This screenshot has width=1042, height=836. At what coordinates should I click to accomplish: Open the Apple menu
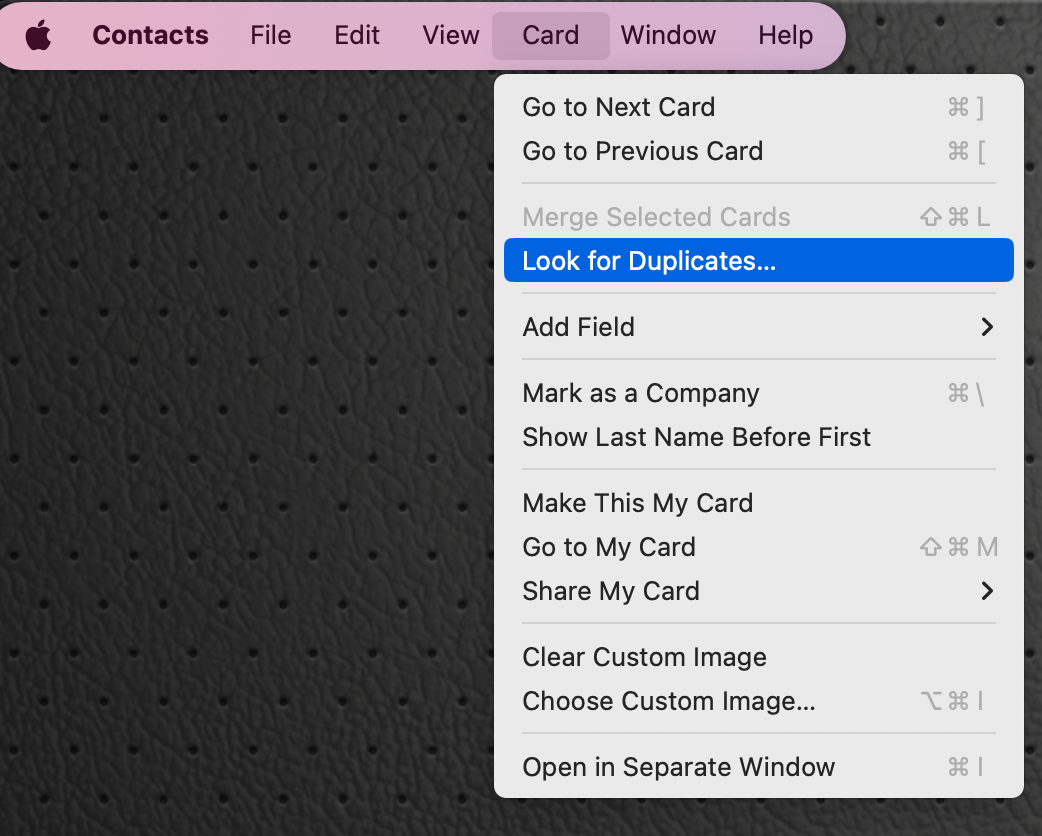(38, 36)
